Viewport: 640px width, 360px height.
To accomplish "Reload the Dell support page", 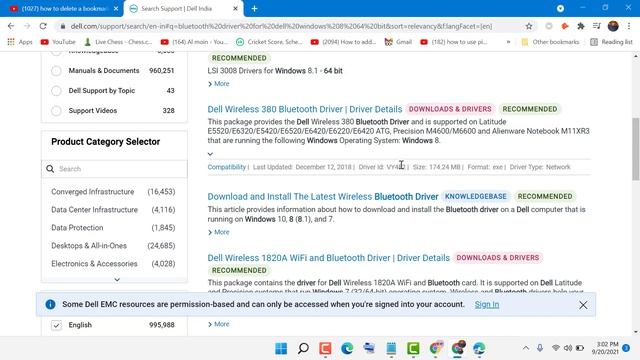I will tap(43, 26).
